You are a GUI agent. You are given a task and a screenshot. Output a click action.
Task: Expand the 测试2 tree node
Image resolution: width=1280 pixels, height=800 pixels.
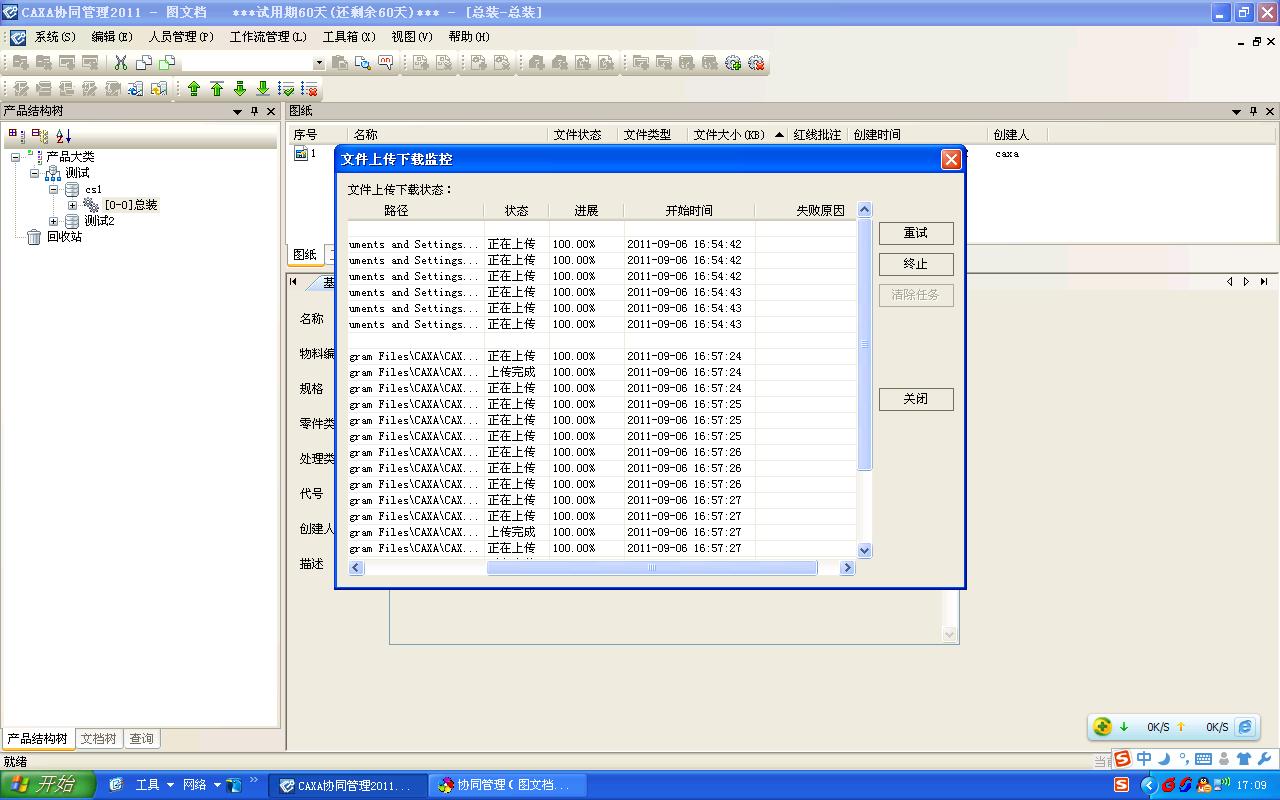point(54,221)
